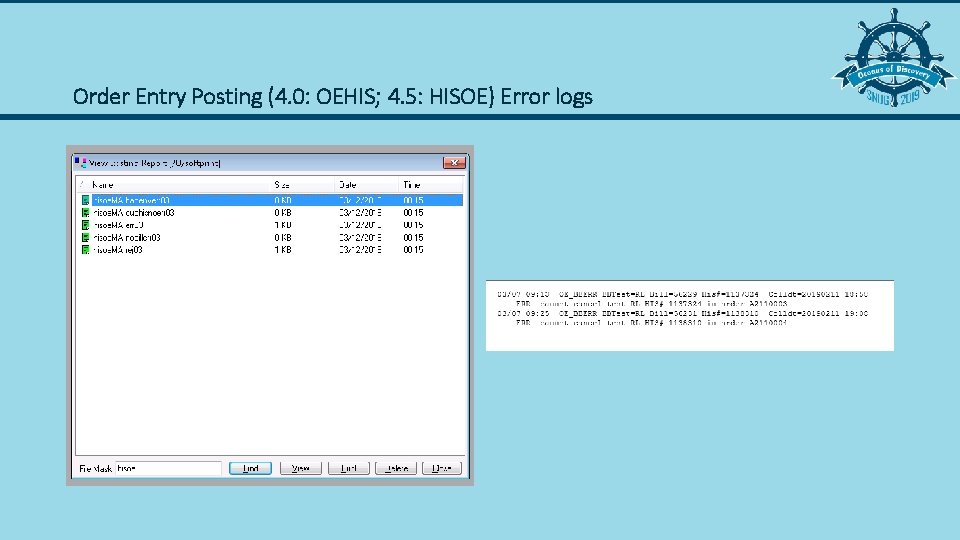Click into the File Mask input field
Viewport: 960px width, 540px height.
click(168, 468)
